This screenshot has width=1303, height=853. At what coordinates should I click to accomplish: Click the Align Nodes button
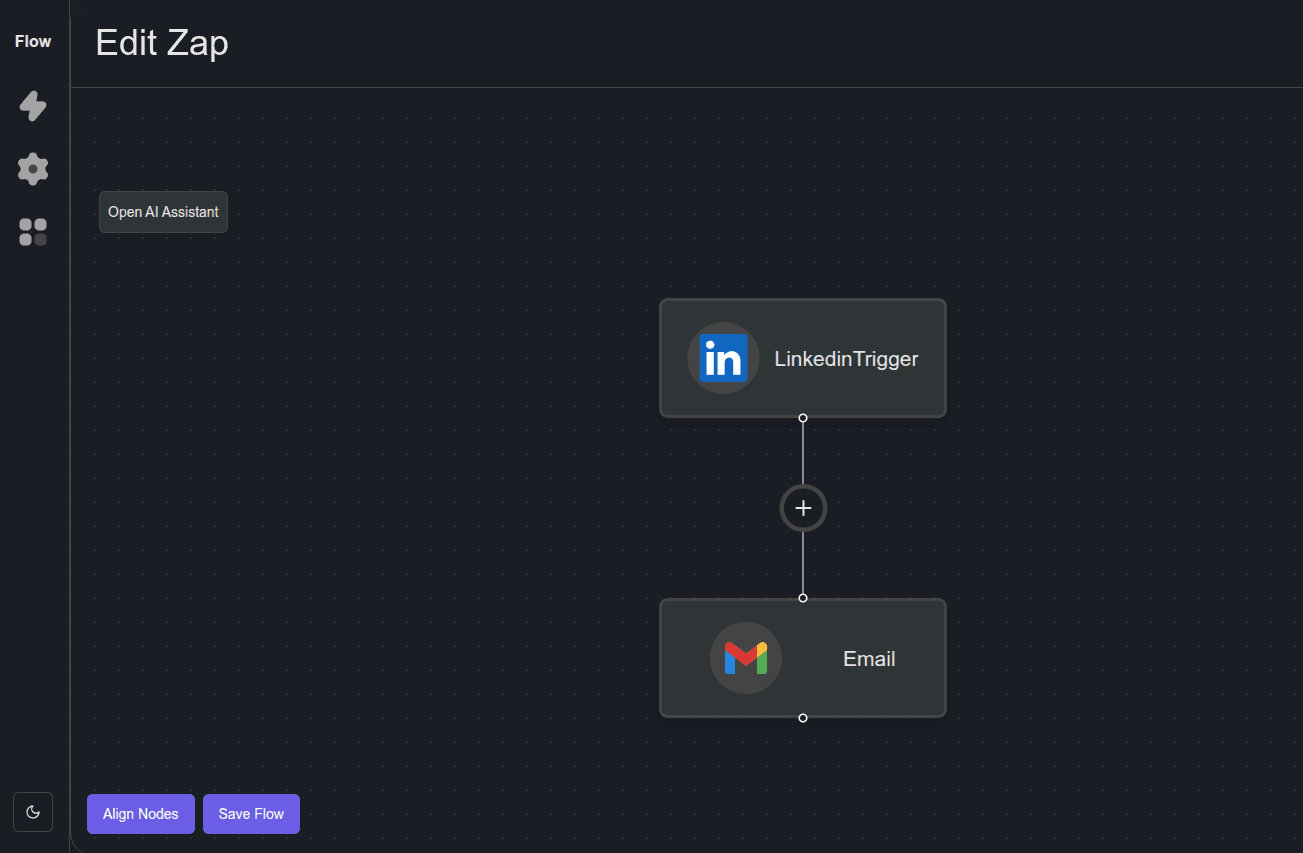(x=141, y=814)
